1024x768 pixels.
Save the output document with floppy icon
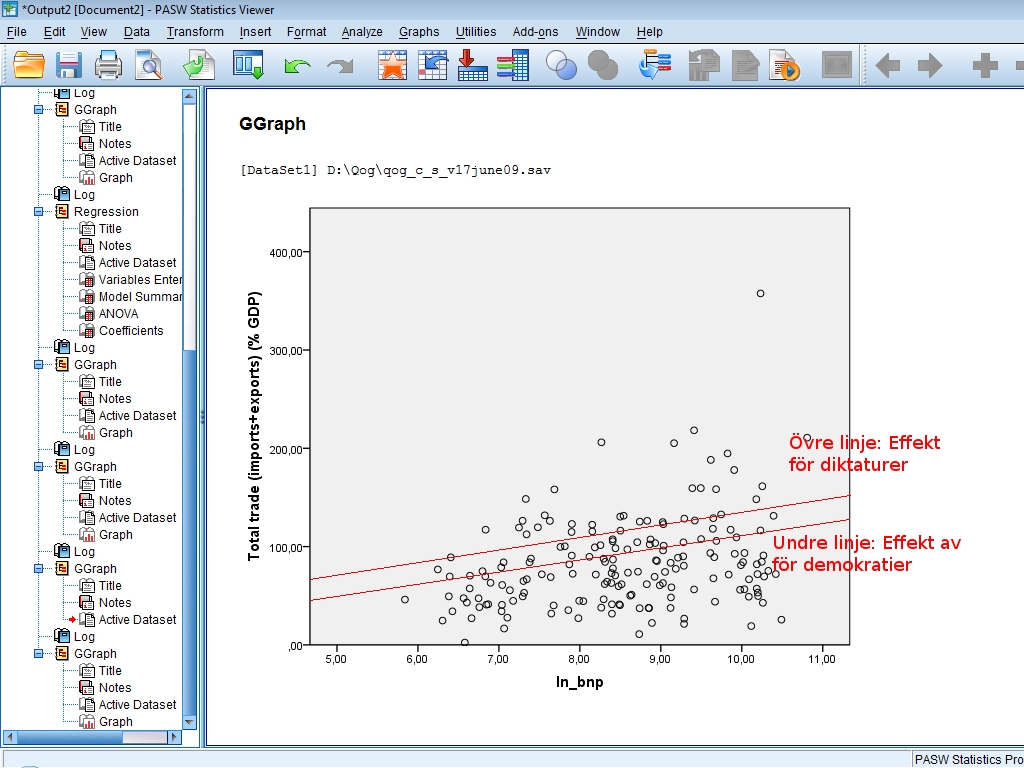[68, 66]
